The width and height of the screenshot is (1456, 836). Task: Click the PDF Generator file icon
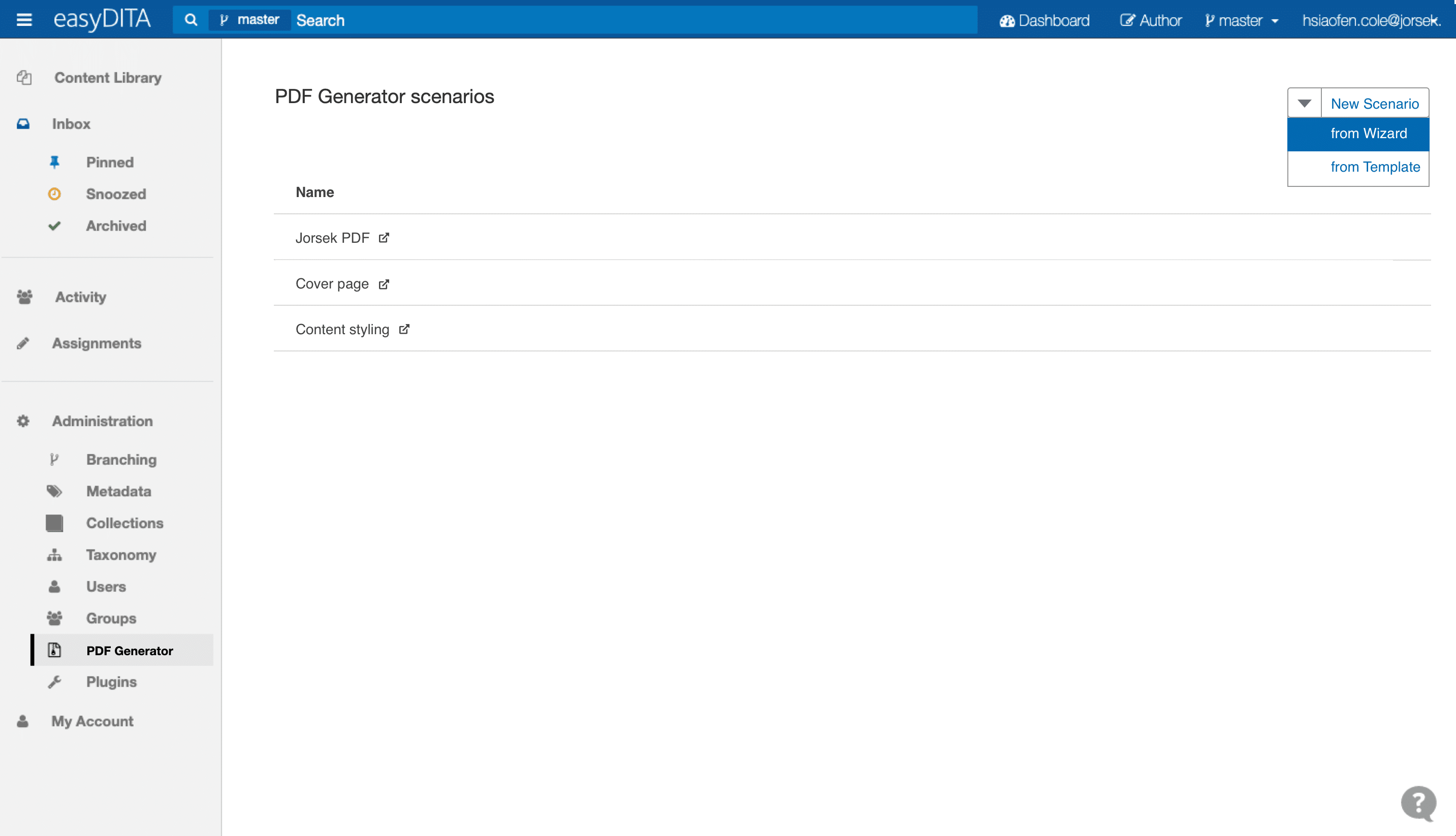54,650
